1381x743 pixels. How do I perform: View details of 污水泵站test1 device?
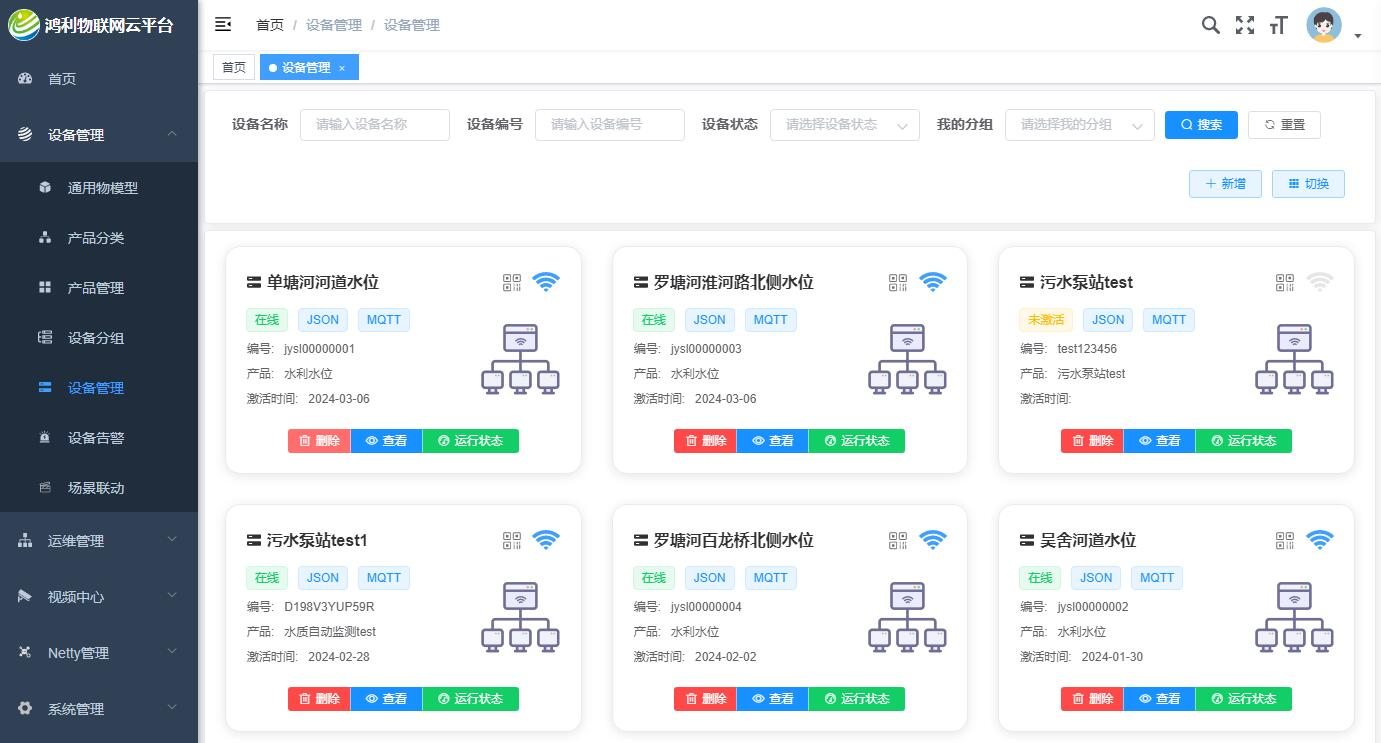click(x=386, y=699)
